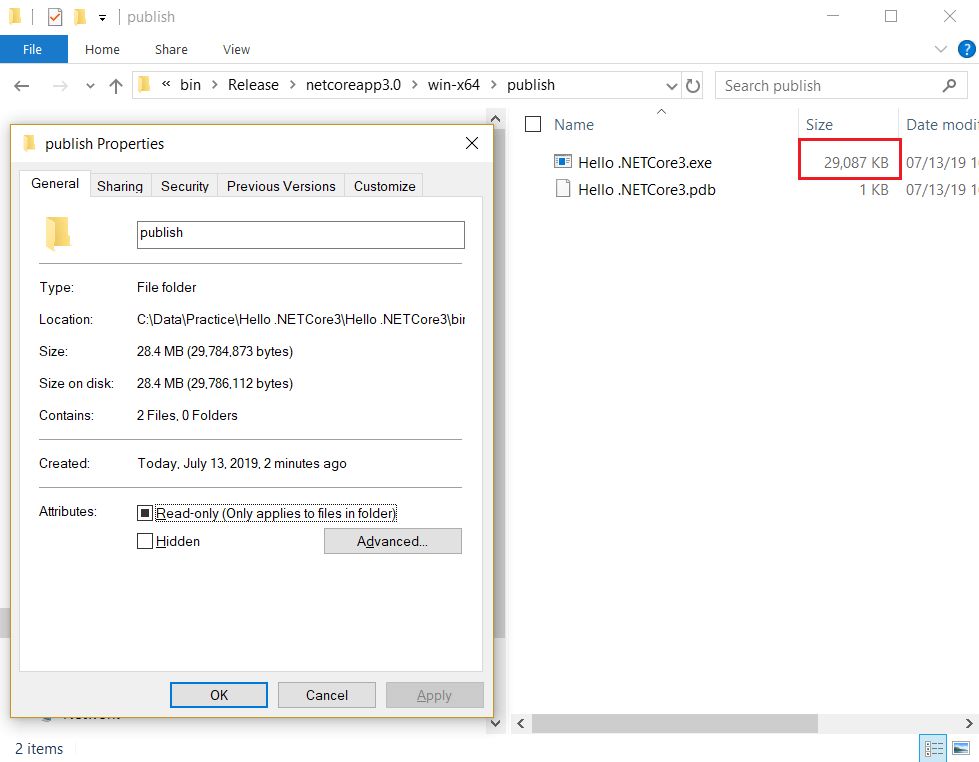Switch to Large icons view layout
Screen dimensions: 979x762
coord(960,748)
